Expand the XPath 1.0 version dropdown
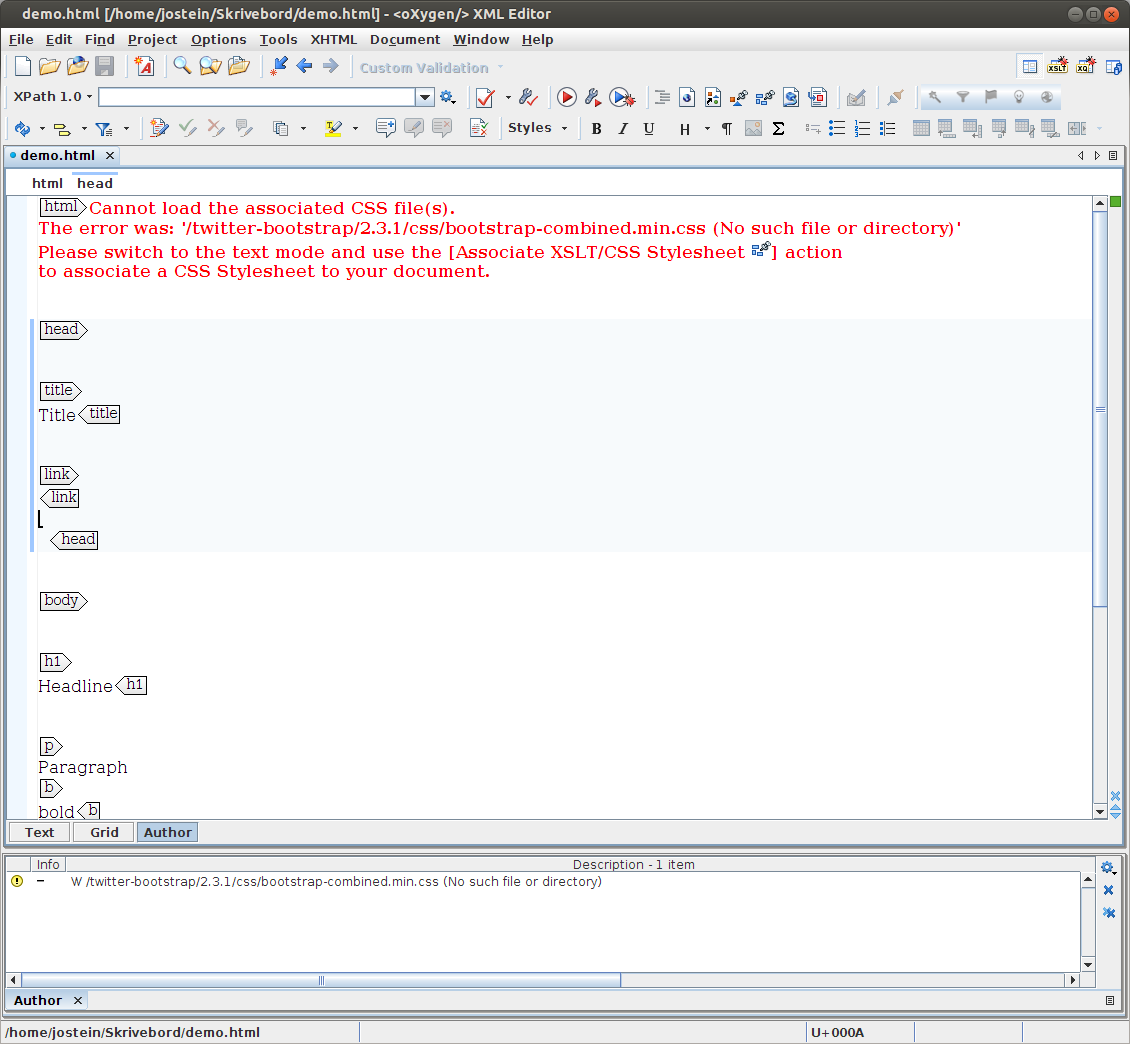 pyautogui.click(x=53, y=97)
